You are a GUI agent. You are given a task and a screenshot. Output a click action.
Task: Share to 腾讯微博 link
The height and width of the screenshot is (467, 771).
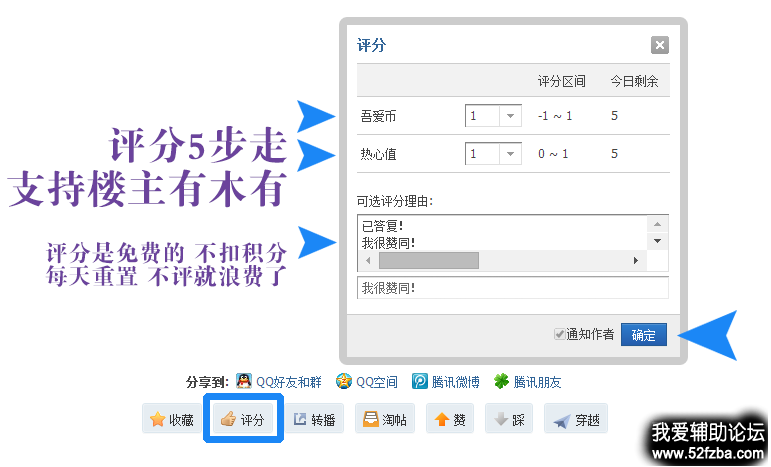(x=455, y=382)
